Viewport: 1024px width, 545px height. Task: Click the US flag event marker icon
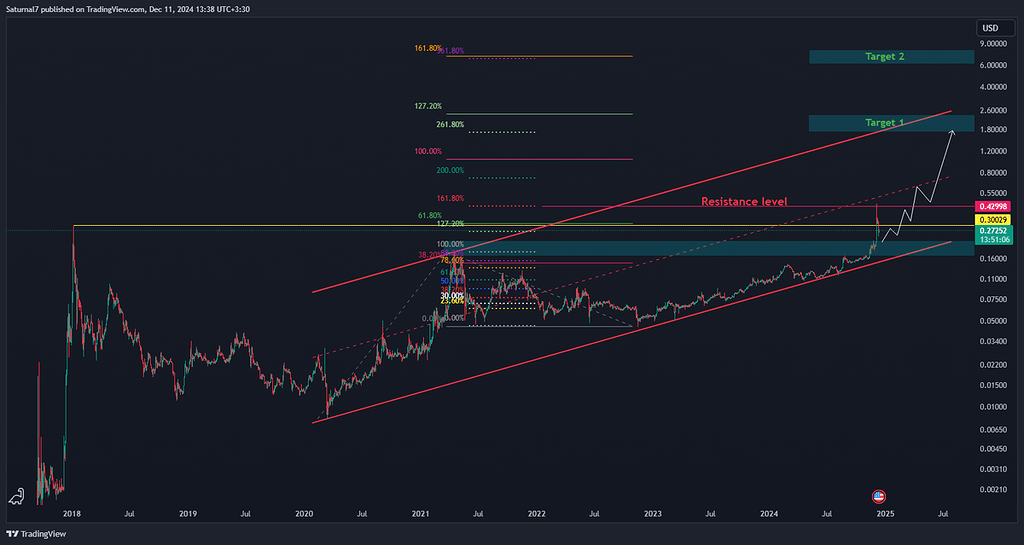[879, 496]
